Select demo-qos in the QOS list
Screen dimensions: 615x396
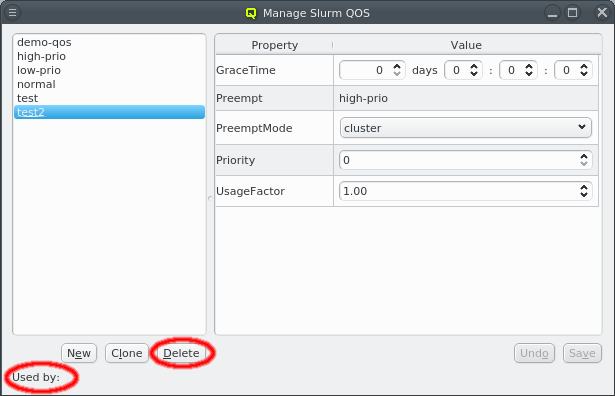pos(109,42)
